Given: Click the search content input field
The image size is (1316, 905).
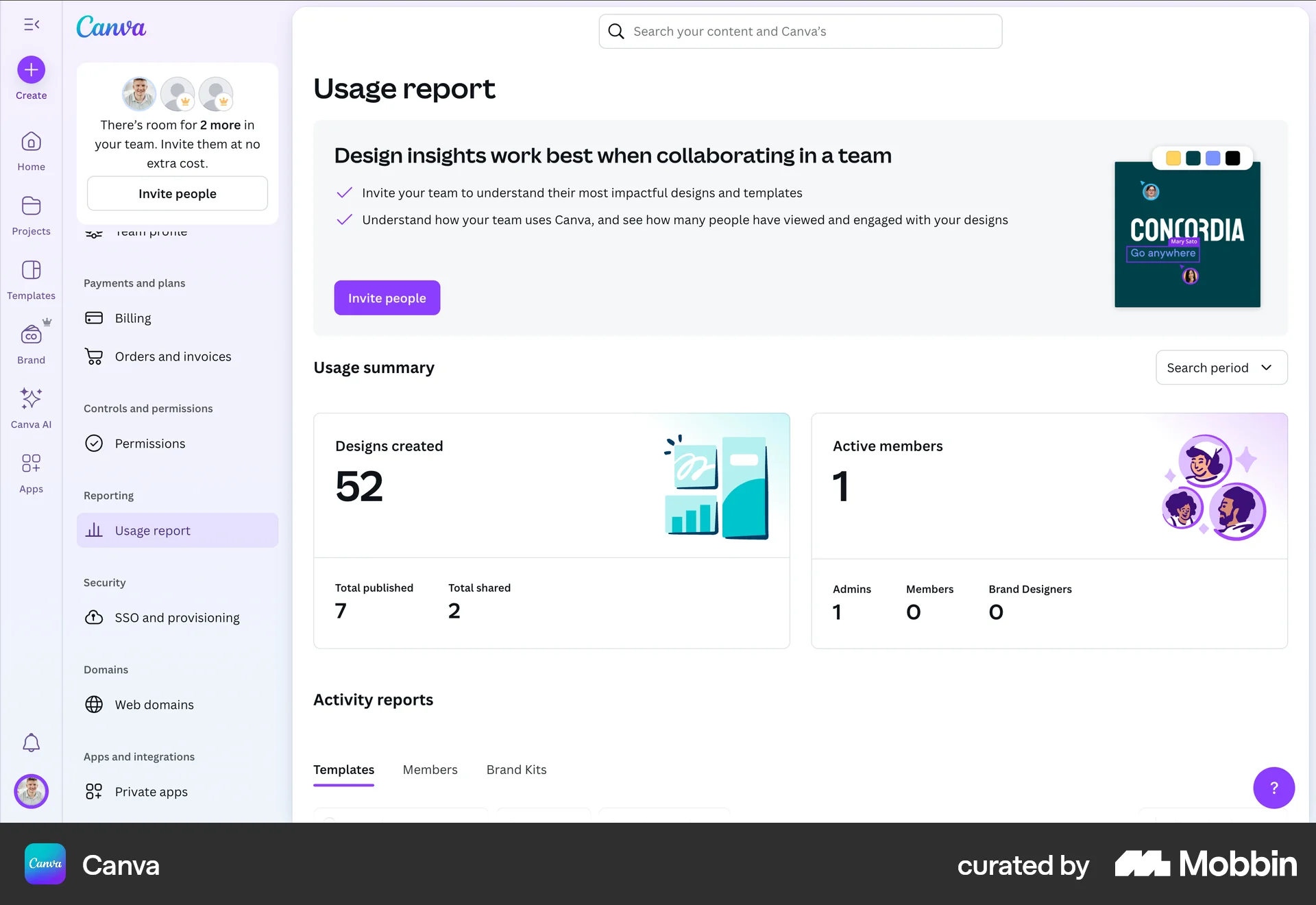Looking at the screenshot, I should coord(799,31).
